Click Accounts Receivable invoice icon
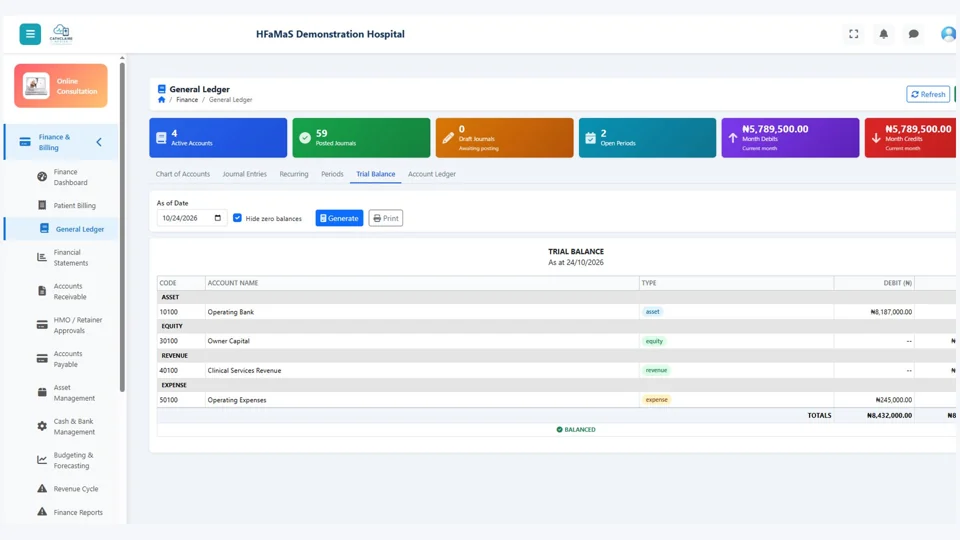The image size is (960, 540). (x=42, y=291)
